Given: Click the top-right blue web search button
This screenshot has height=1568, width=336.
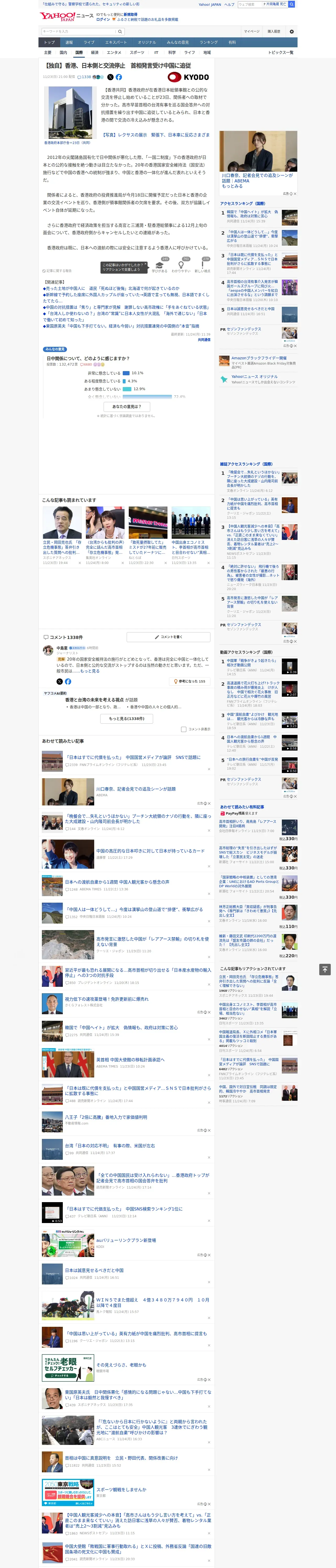Looking at the screenshot, I should (292, 4).
